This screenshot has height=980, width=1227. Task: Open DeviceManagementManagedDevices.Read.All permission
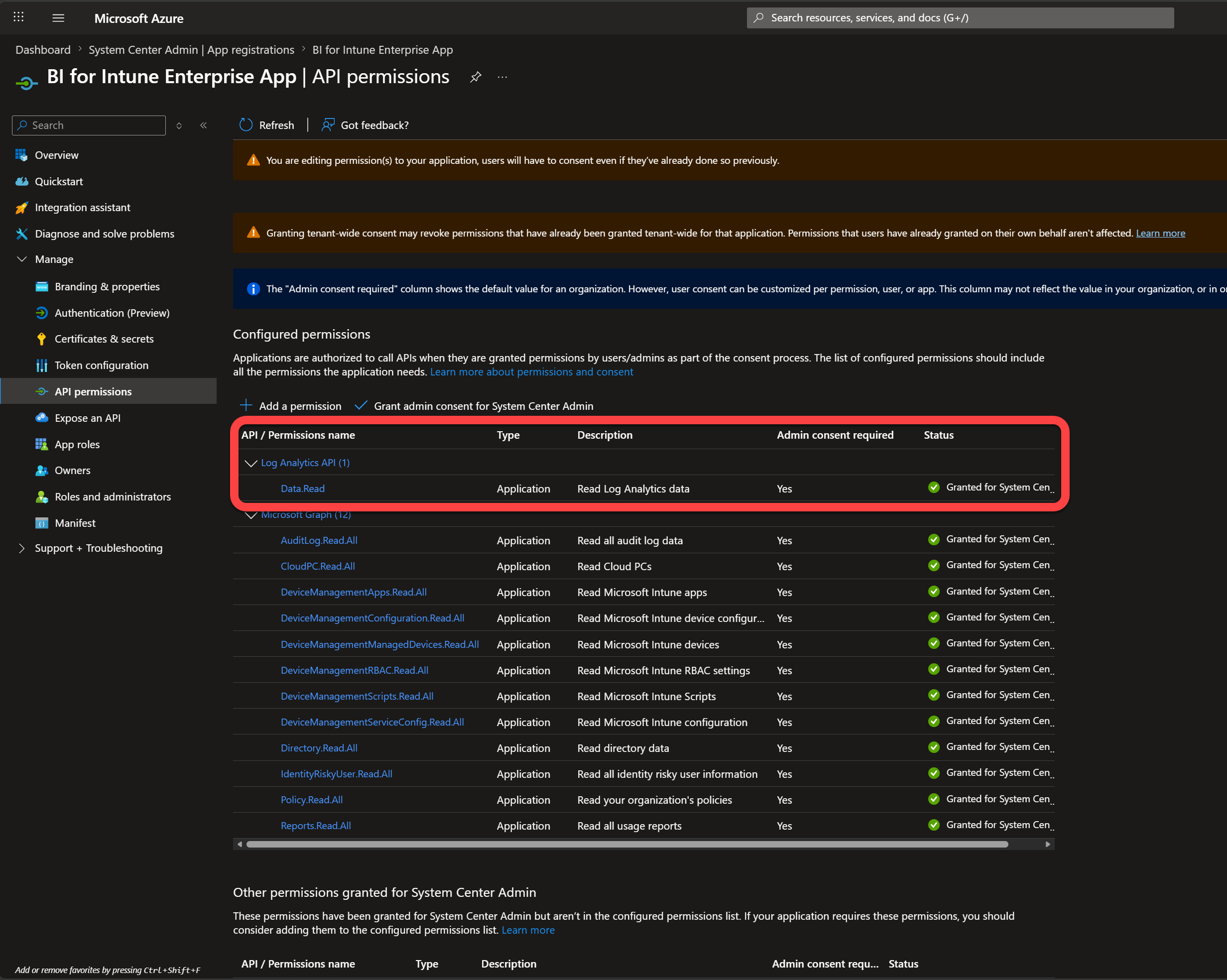[x=379, y=644]
